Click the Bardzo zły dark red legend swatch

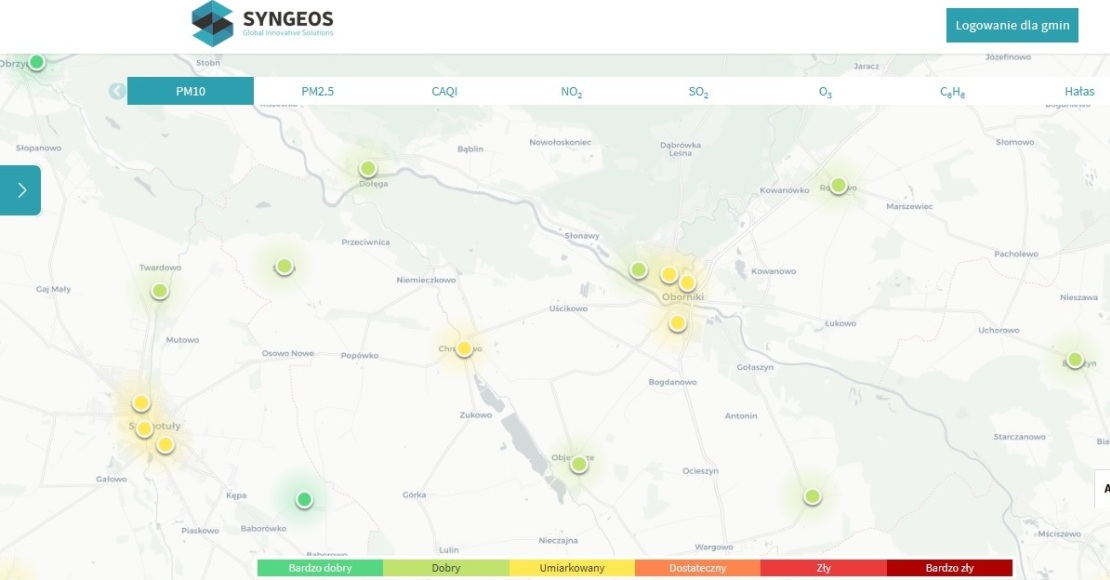[949, 568]
